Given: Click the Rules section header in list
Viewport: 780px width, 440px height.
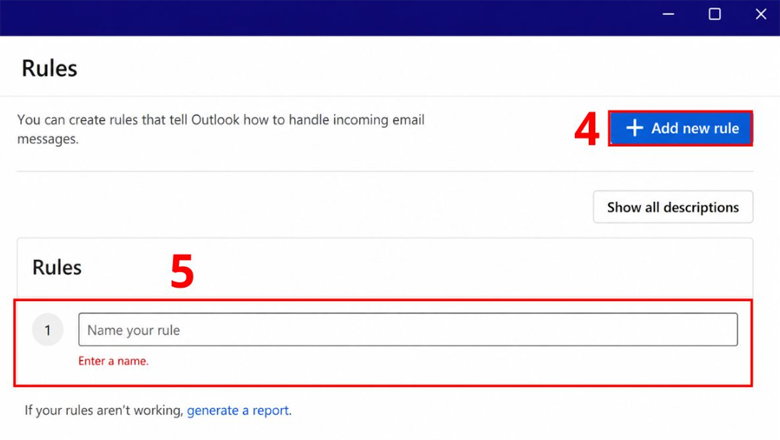Looking at the screenshot, I should pyautogui.click(x=57, y=267).
